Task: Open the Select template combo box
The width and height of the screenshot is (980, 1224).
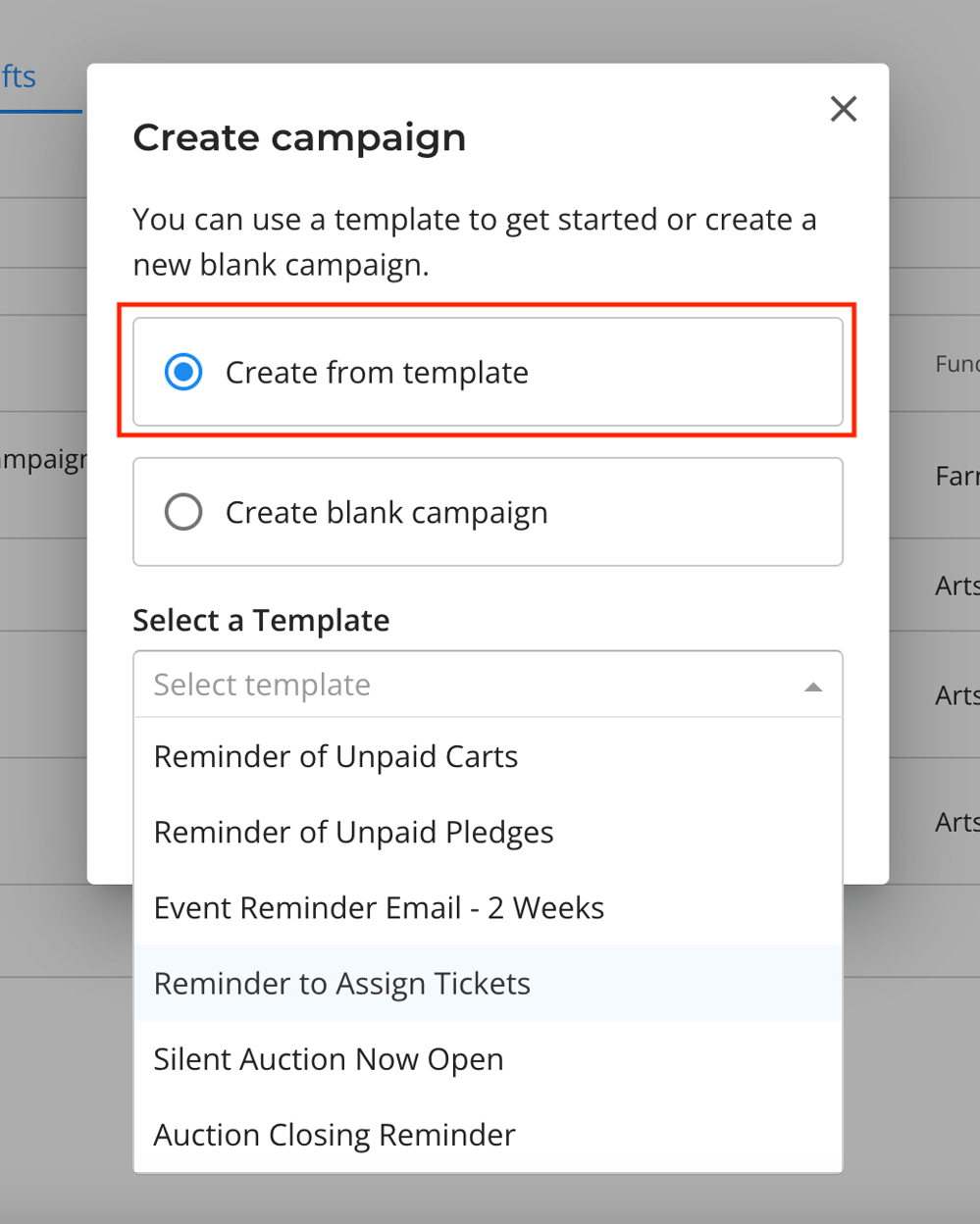Action: pyautogui.click(x=488, y=684)
